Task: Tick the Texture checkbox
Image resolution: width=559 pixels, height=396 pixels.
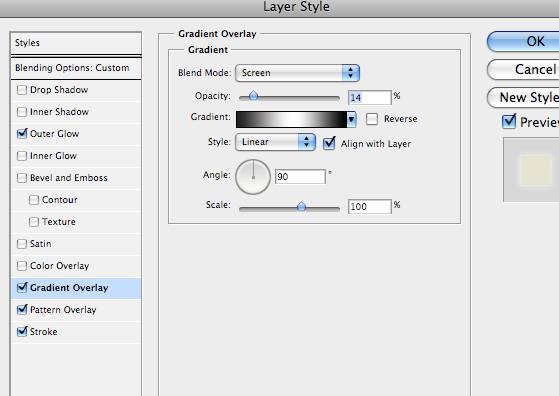Action: [x=34, y=222]
